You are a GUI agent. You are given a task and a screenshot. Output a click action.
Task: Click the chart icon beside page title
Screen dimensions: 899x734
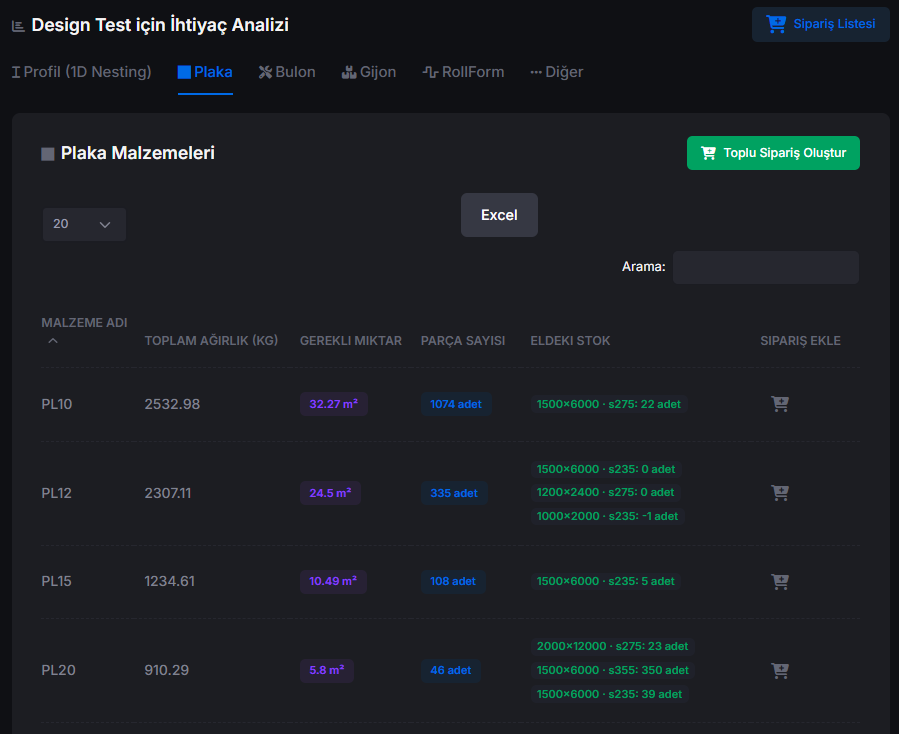click(18, 26)
